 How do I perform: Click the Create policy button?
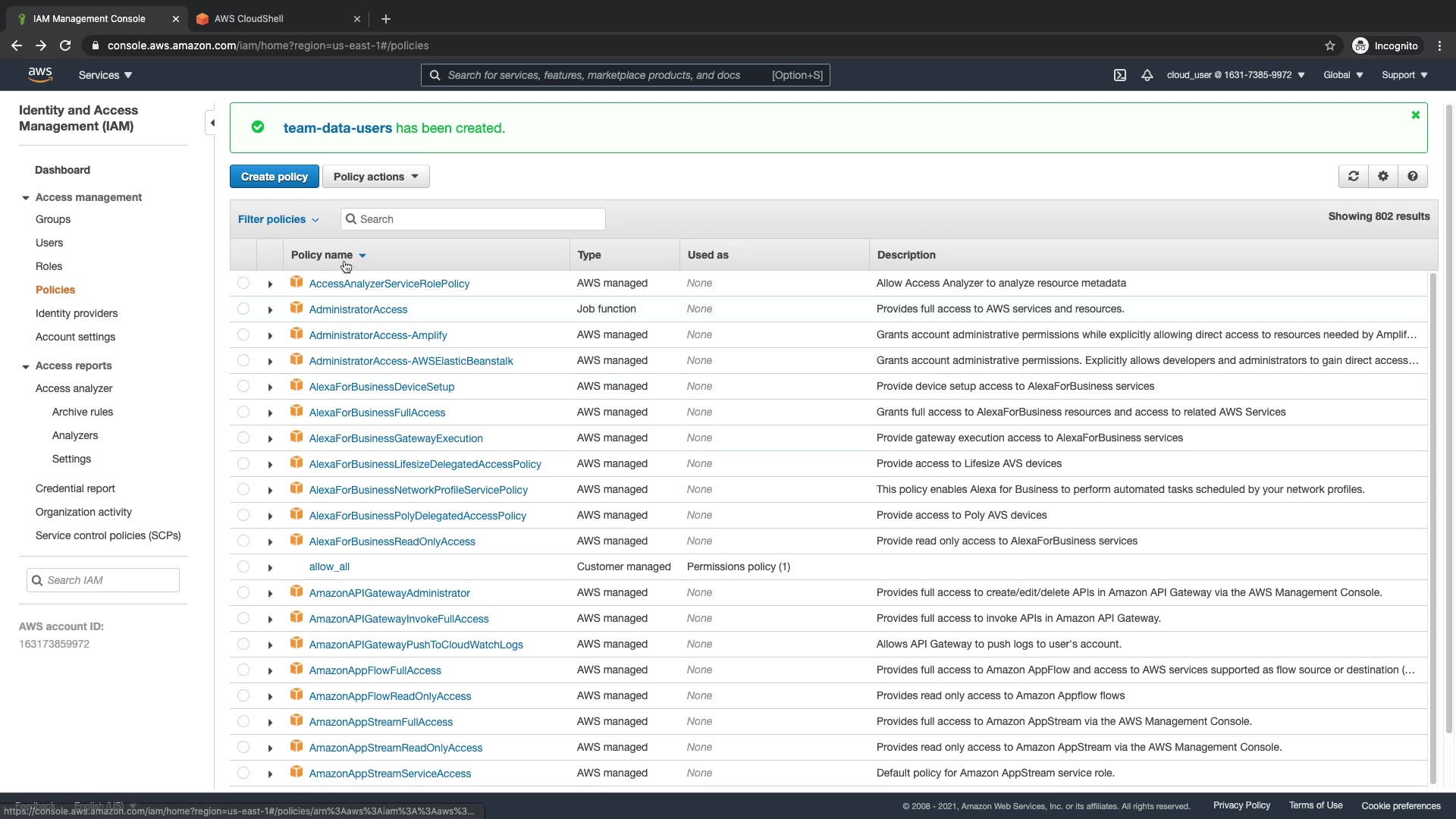(274, 177)
